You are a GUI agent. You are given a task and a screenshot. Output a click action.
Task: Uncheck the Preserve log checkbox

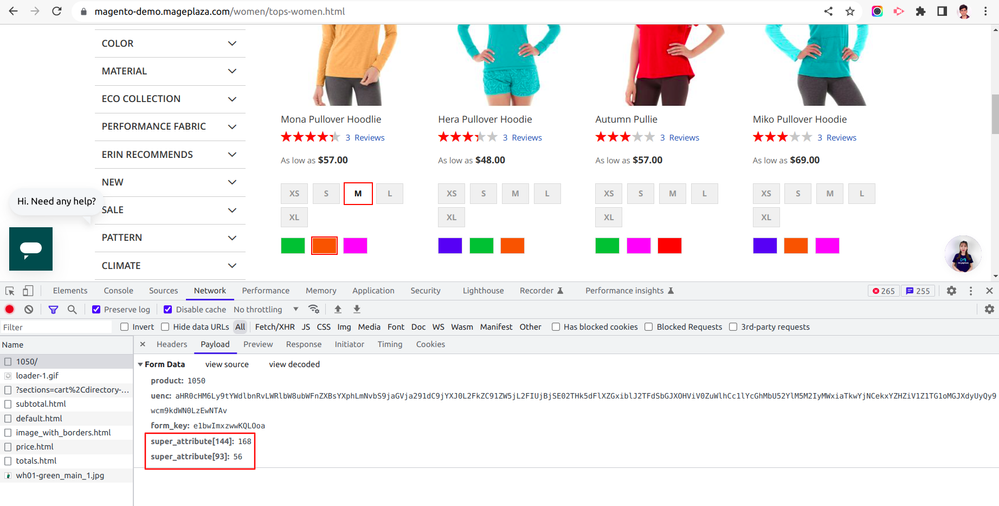(97, 310)
